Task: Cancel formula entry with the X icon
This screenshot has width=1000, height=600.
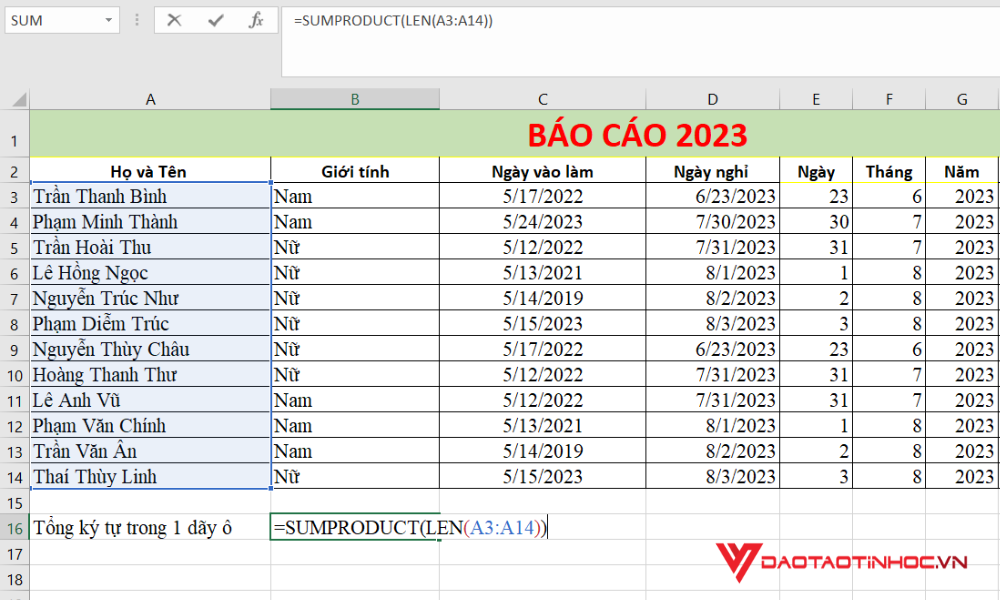Action: point(172,20)
